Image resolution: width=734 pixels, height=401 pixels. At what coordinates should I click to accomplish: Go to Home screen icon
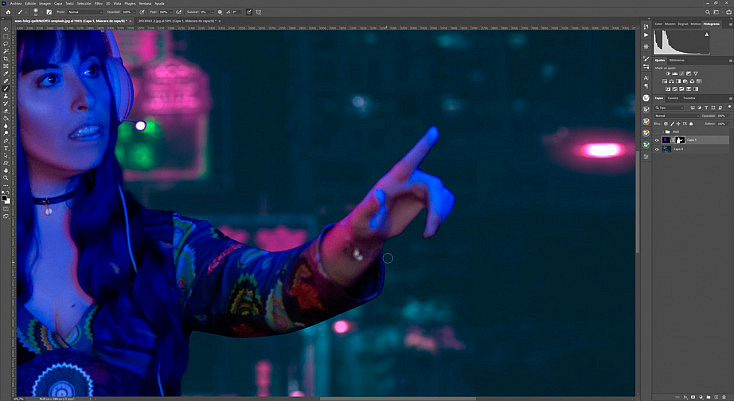(8, 12)
